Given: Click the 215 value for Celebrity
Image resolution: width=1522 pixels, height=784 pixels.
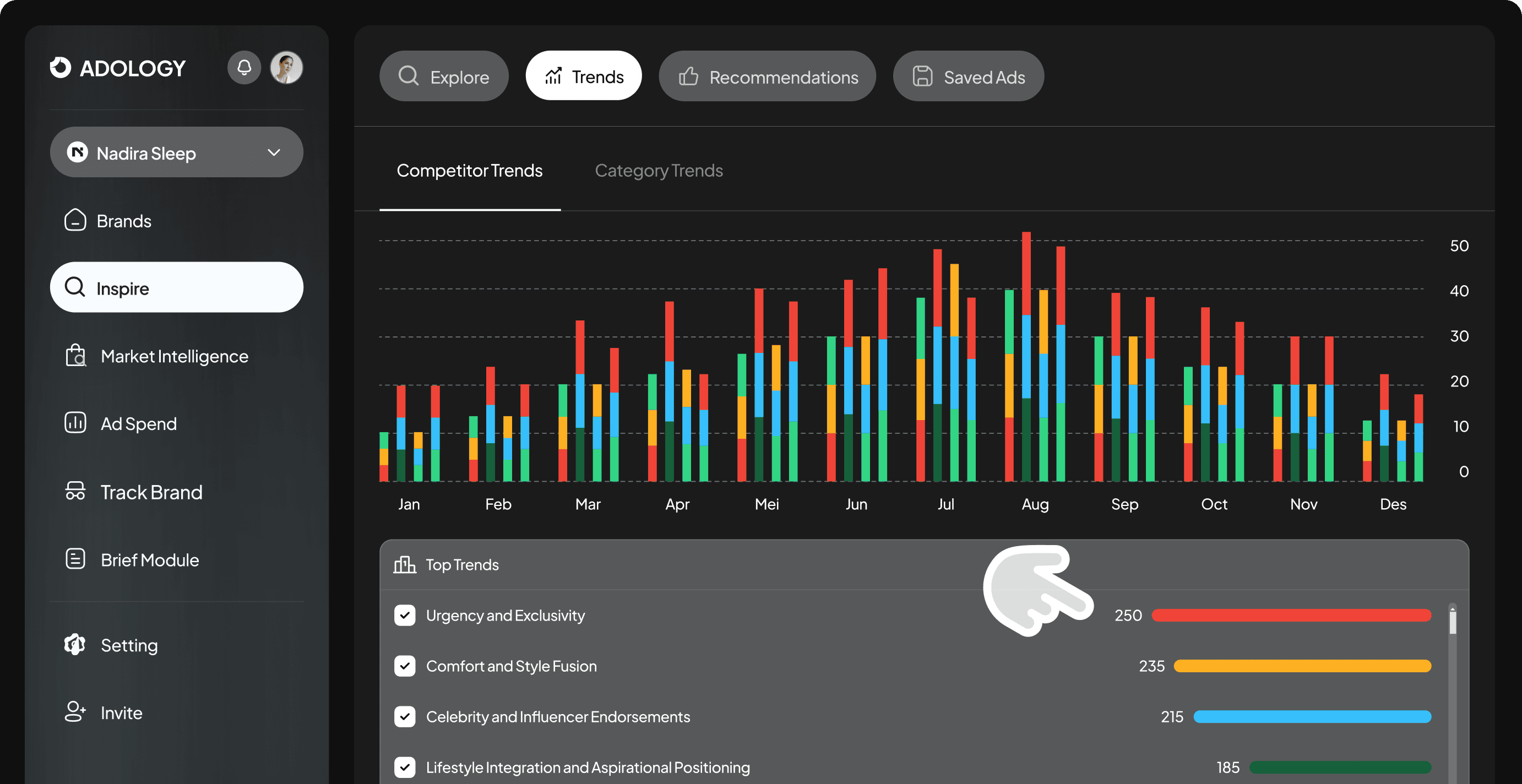Looking at the screenshot, I should [x=1172, y=717].
